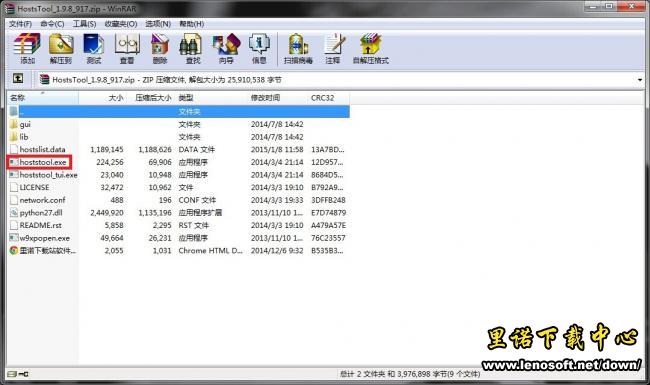Click type cell 'CONF 文件'
Screen dimensions: 650x385
click(x=197, y=200)
